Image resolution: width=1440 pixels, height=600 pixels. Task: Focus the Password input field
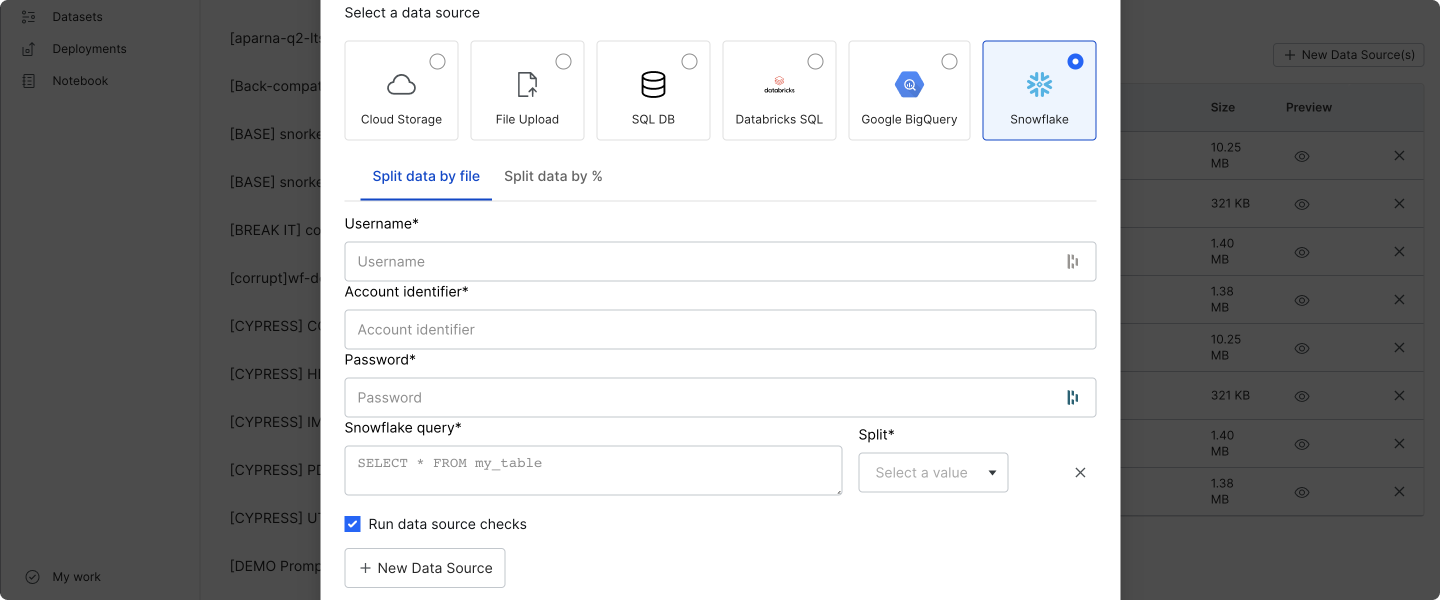click(720, 397)
